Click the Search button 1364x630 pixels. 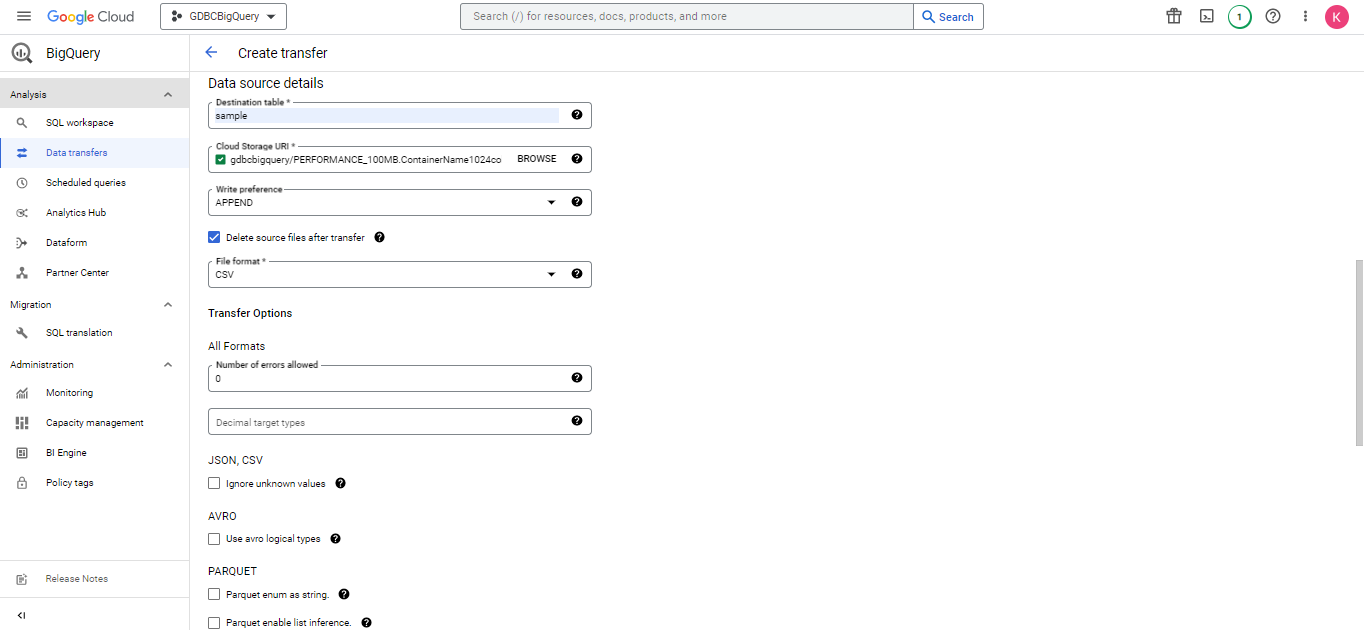click(x=948, y=17)
